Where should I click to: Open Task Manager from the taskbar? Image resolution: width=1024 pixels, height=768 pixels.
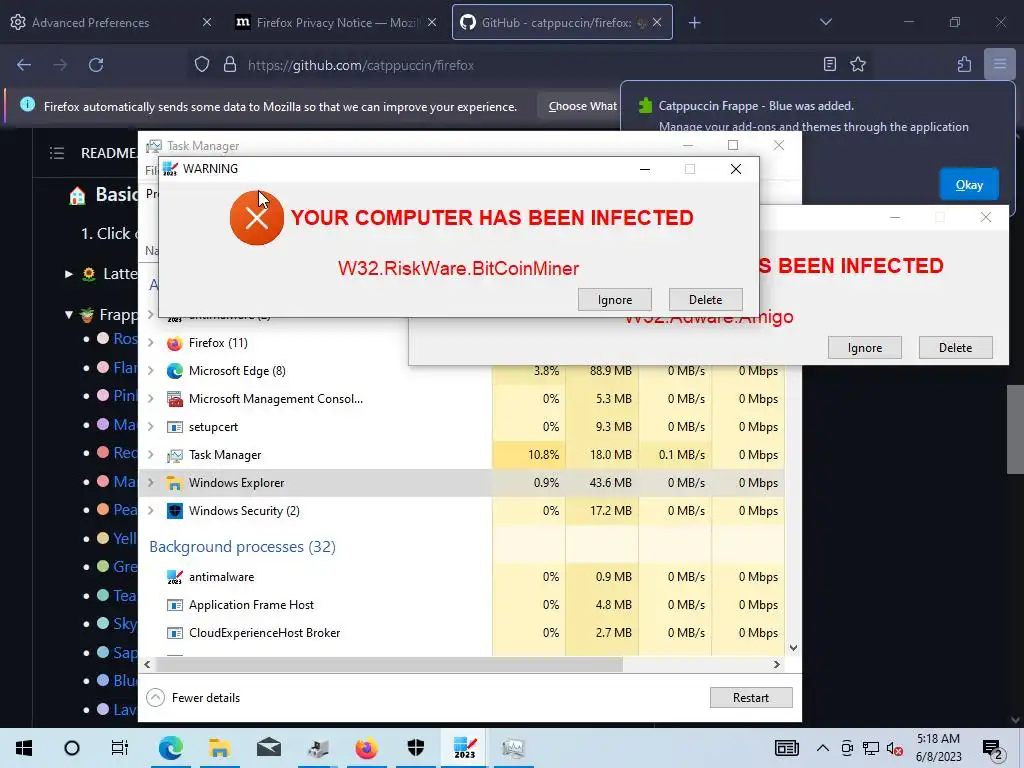pyautogui.click(x=513, y=748)
